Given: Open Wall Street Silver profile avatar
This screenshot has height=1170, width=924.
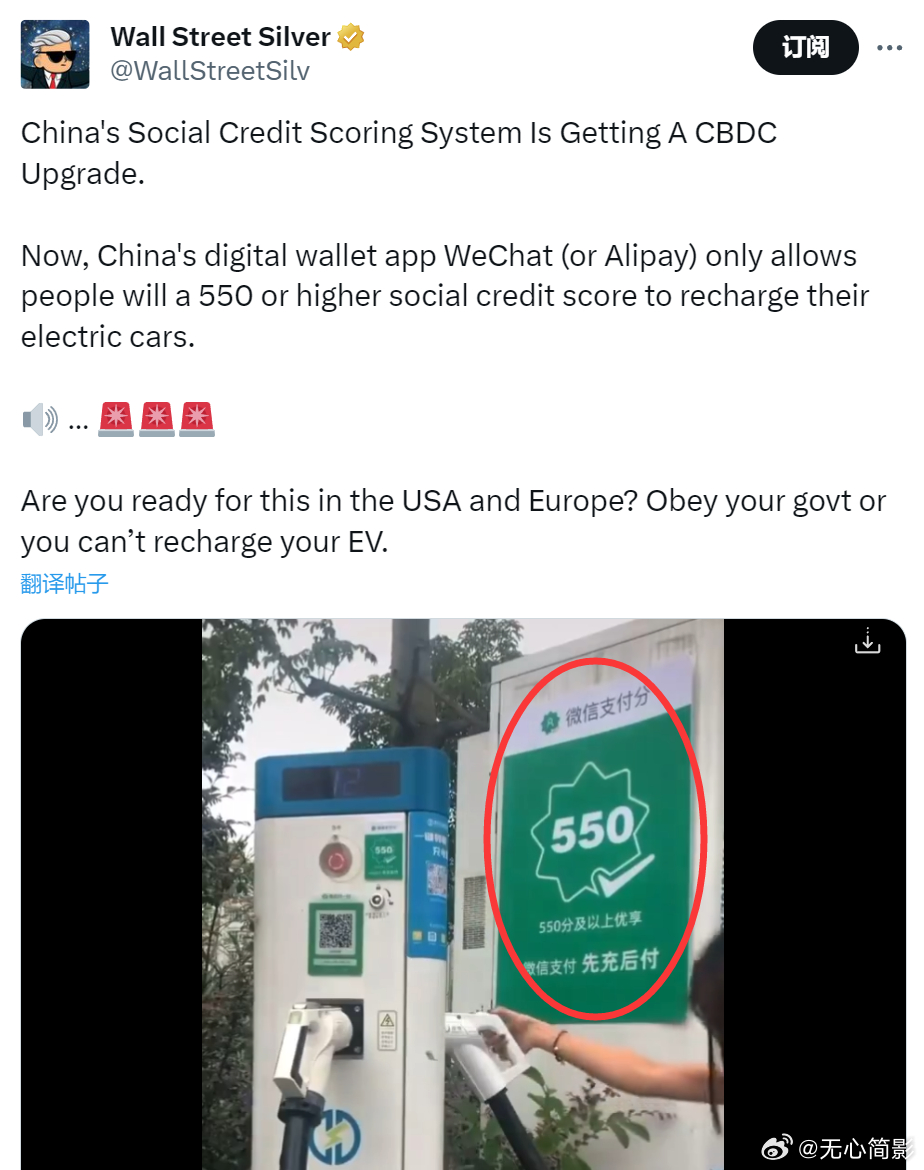Looking at the screenshot, I should [x=55, y=54].
